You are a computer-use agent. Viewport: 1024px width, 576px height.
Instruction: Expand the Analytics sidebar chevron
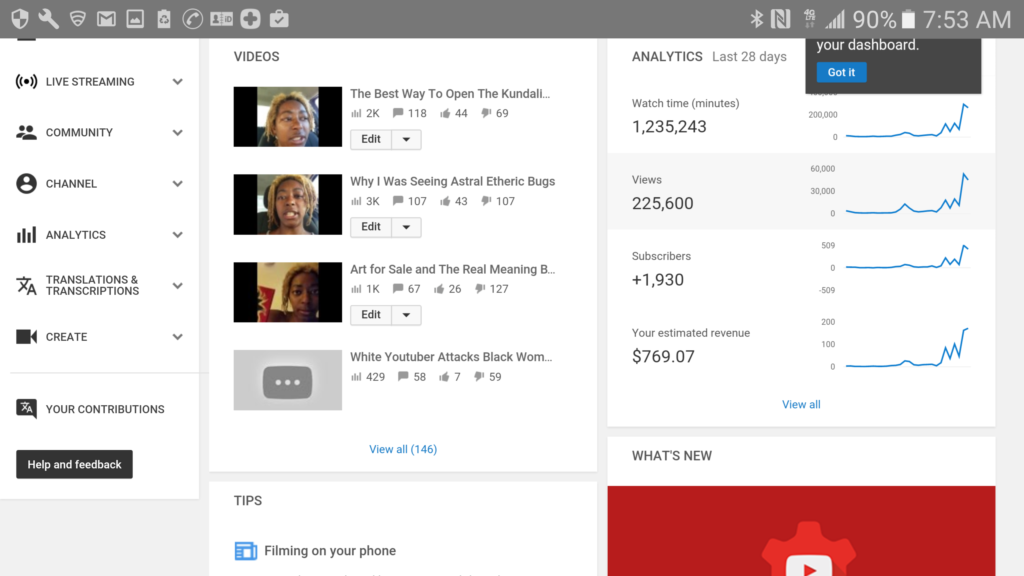pyautogui.click(x=177, y=234)
